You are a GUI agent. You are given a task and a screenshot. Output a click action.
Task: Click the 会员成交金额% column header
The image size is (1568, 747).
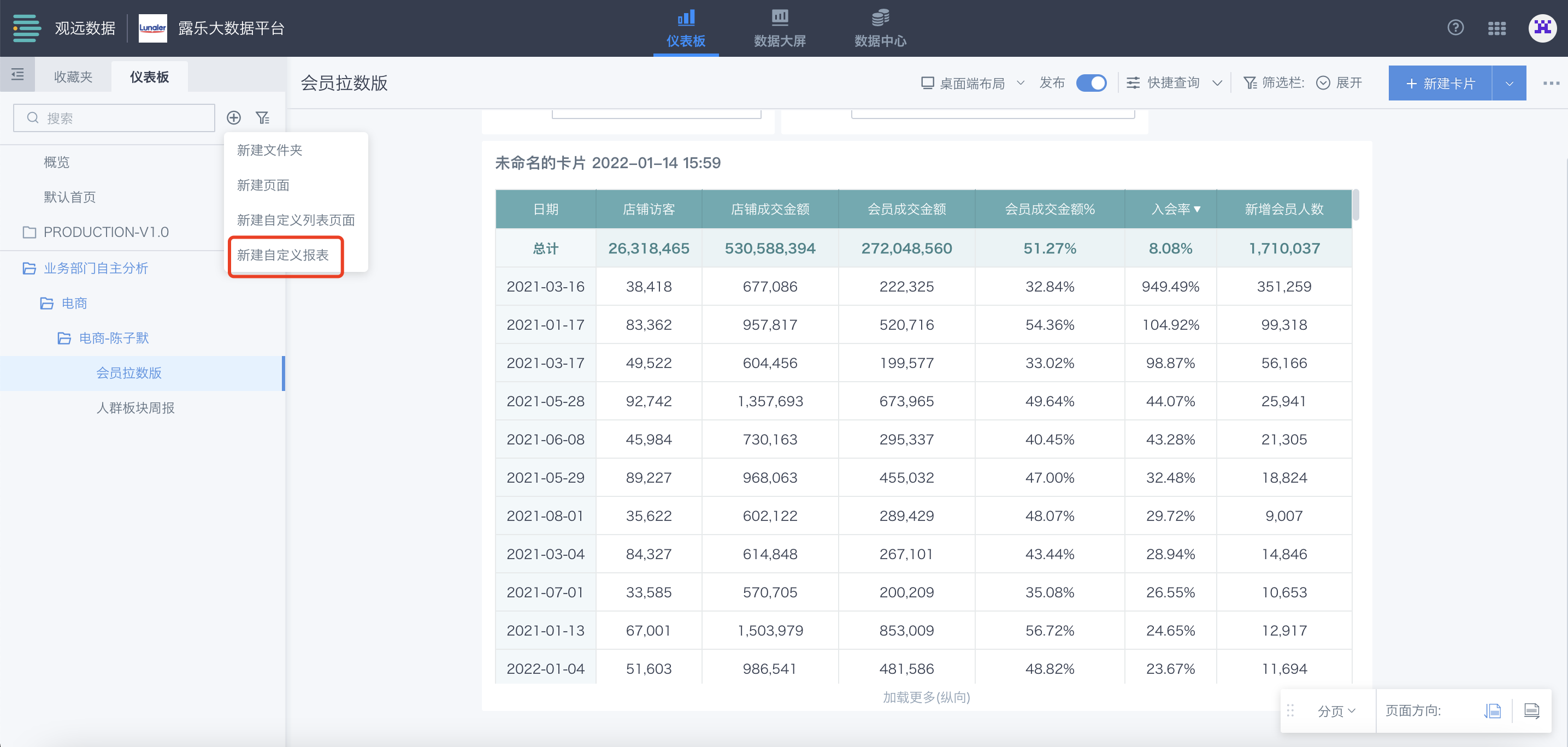1050,209
